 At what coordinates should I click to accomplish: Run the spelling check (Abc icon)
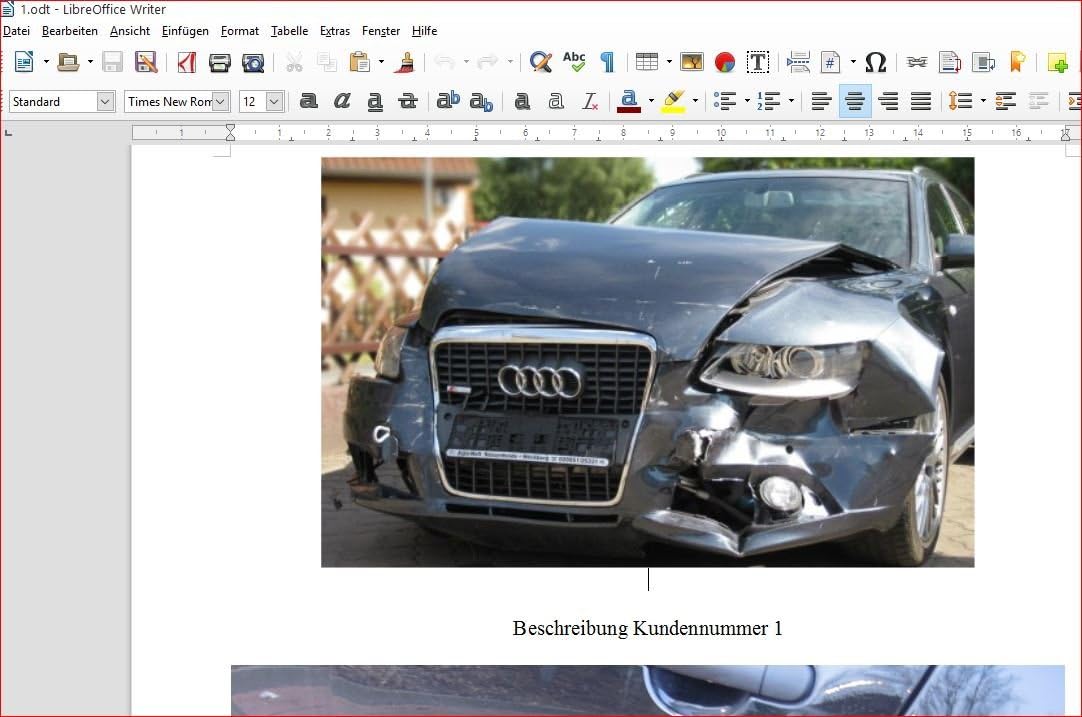click(x=574, y=62)
